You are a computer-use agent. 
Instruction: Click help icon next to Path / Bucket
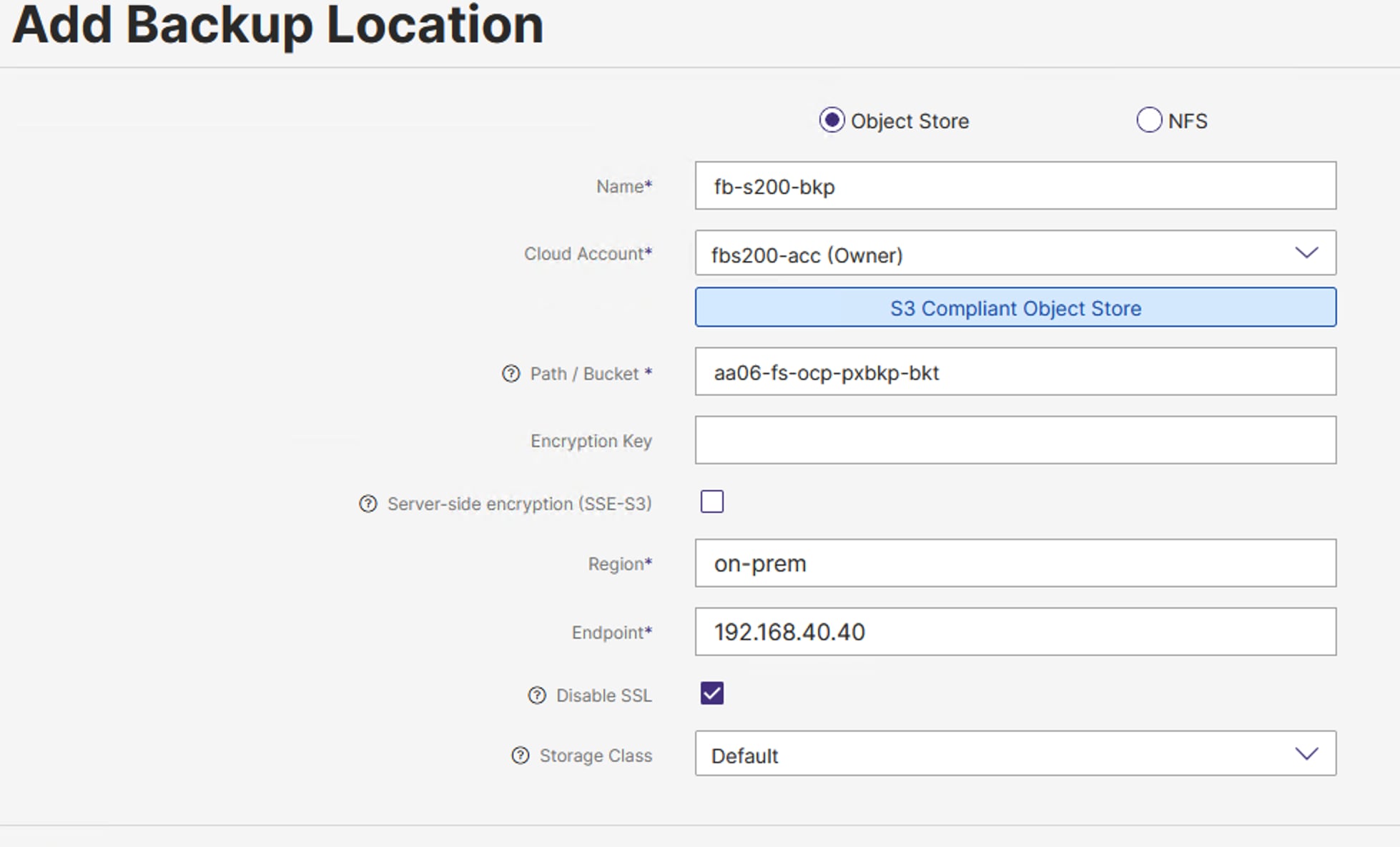pos(511,373)
